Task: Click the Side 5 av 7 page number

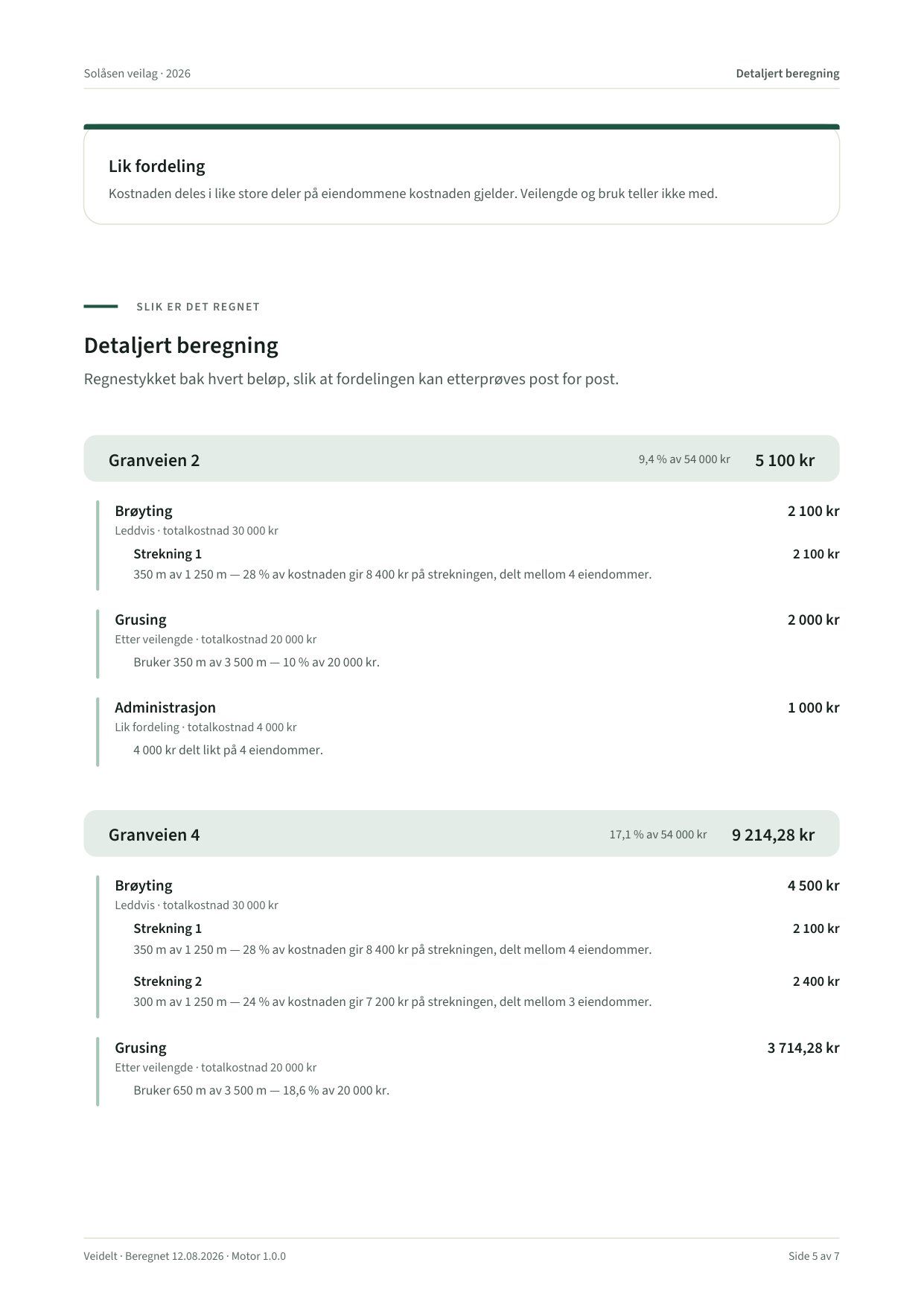Action: point(814,1256)
